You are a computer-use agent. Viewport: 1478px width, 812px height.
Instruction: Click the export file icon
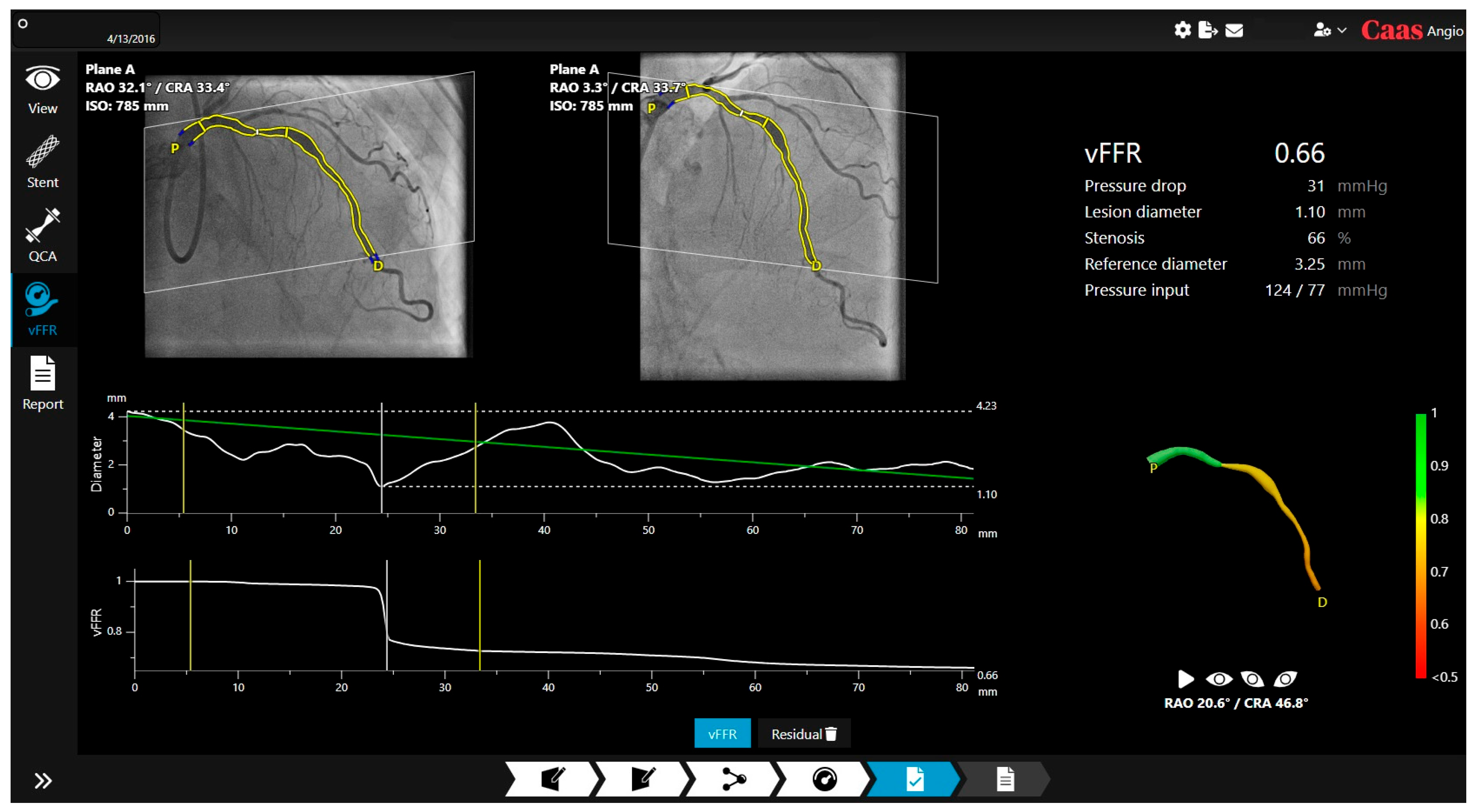tap(1207, 30)
